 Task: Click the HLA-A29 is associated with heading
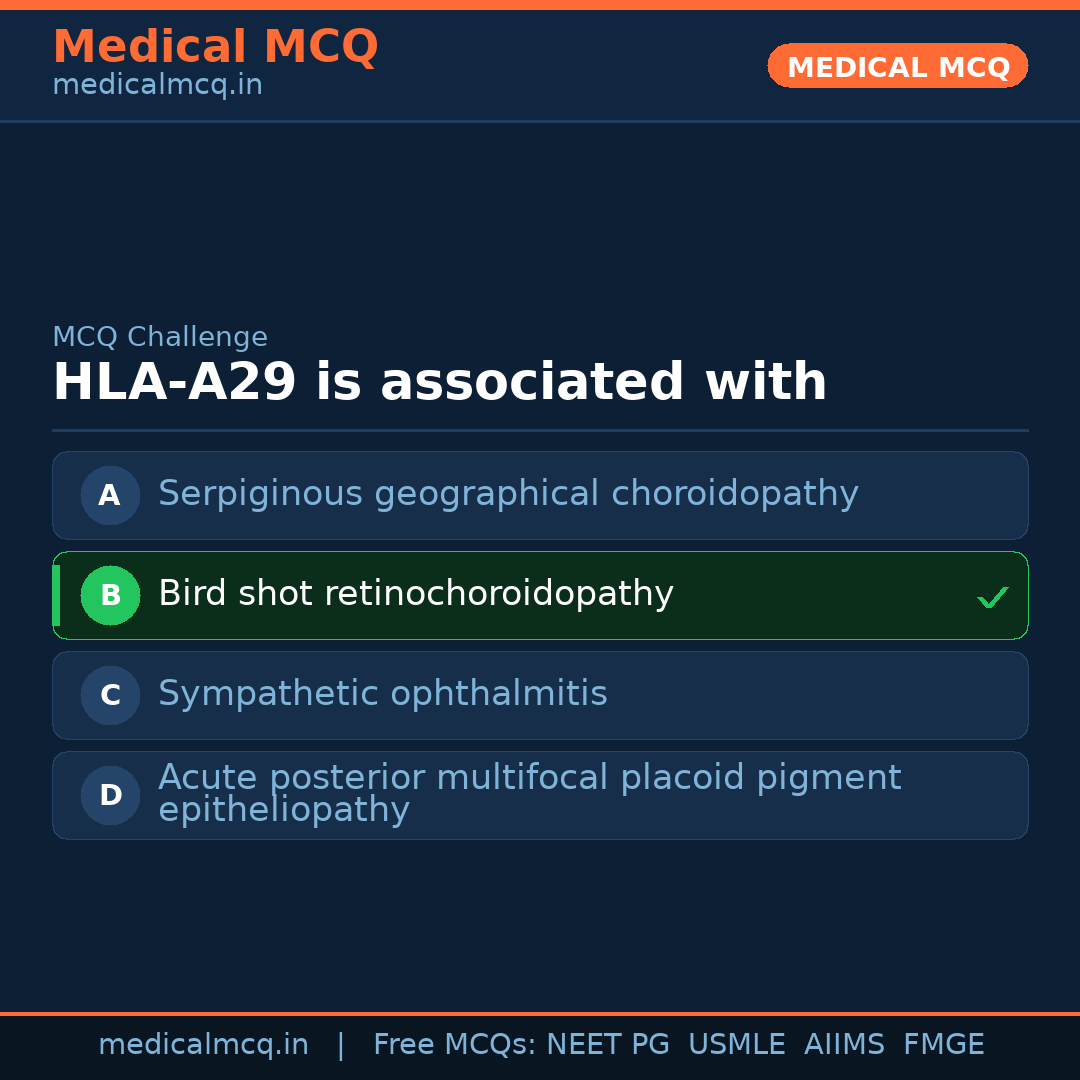439,383
